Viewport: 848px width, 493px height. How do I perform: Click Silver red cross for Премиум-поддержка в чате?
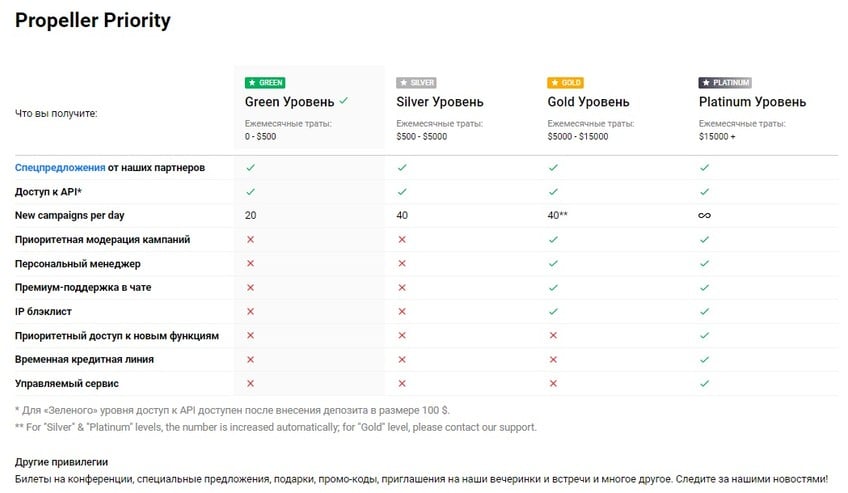pyautogui.click(x=402, y=287)
